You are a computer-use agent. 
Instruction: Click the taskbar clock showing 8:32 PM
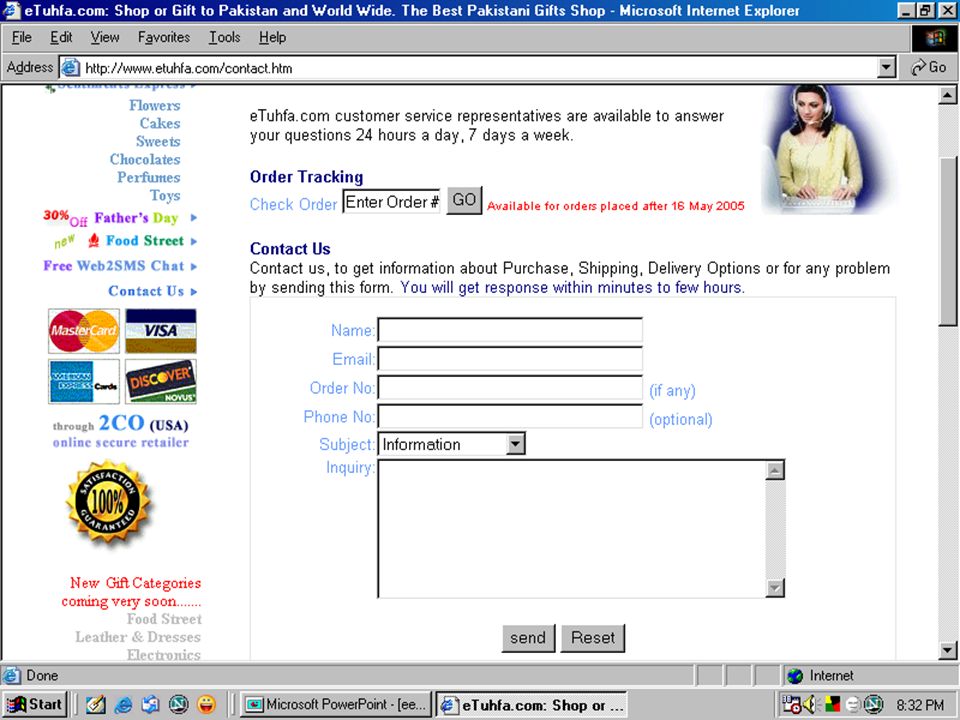920,705
